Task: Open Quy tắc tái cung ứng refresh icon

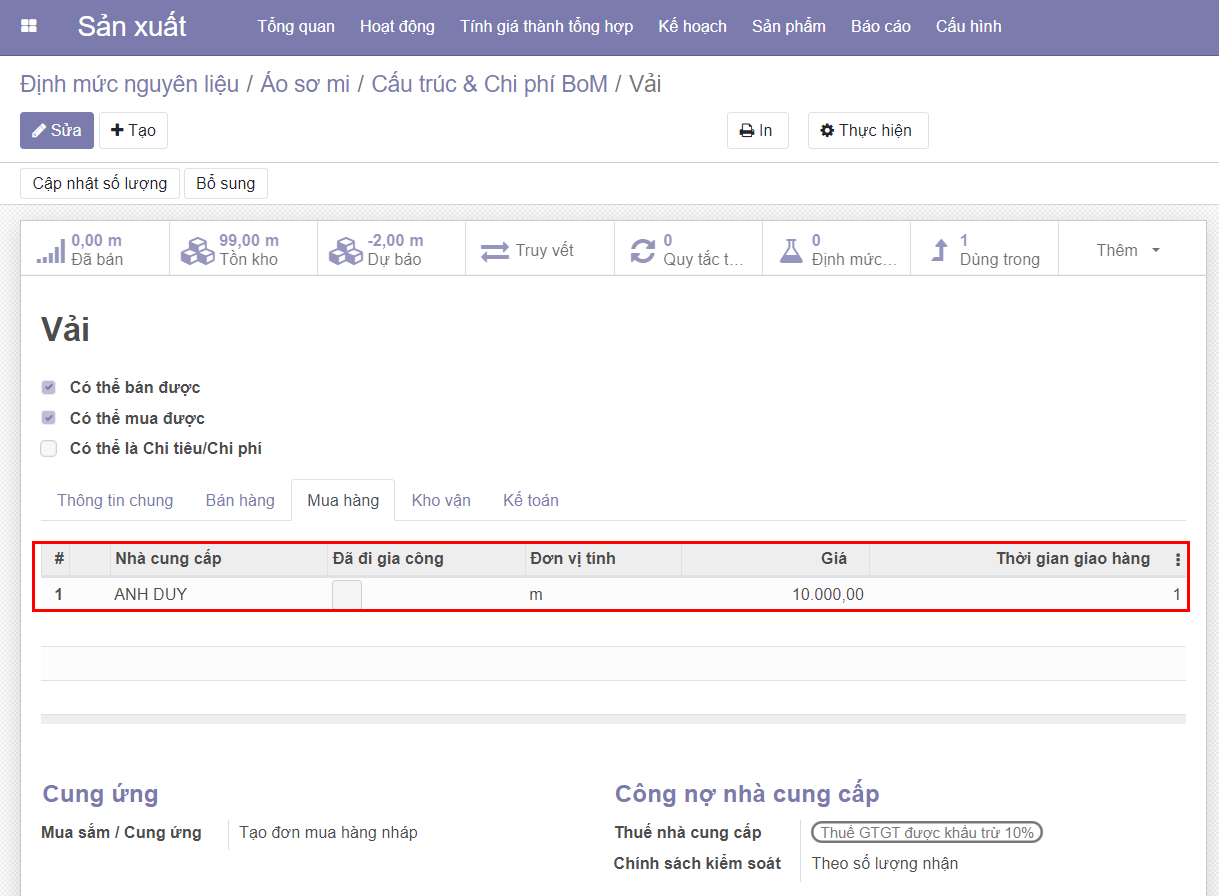Action: 642,250
